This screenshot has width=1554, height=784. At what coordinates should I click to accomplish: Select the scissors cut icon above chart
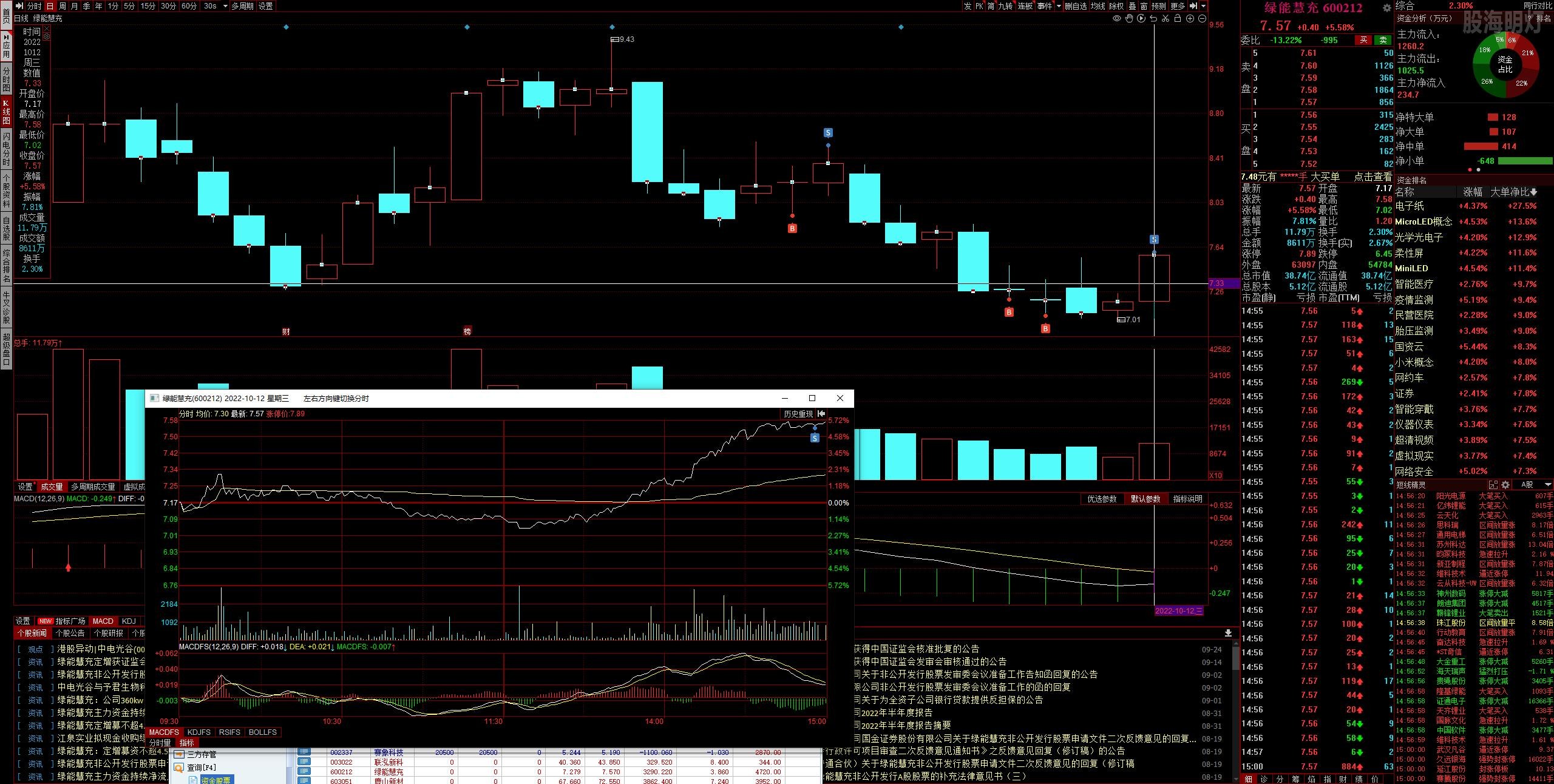(1165, 18)
